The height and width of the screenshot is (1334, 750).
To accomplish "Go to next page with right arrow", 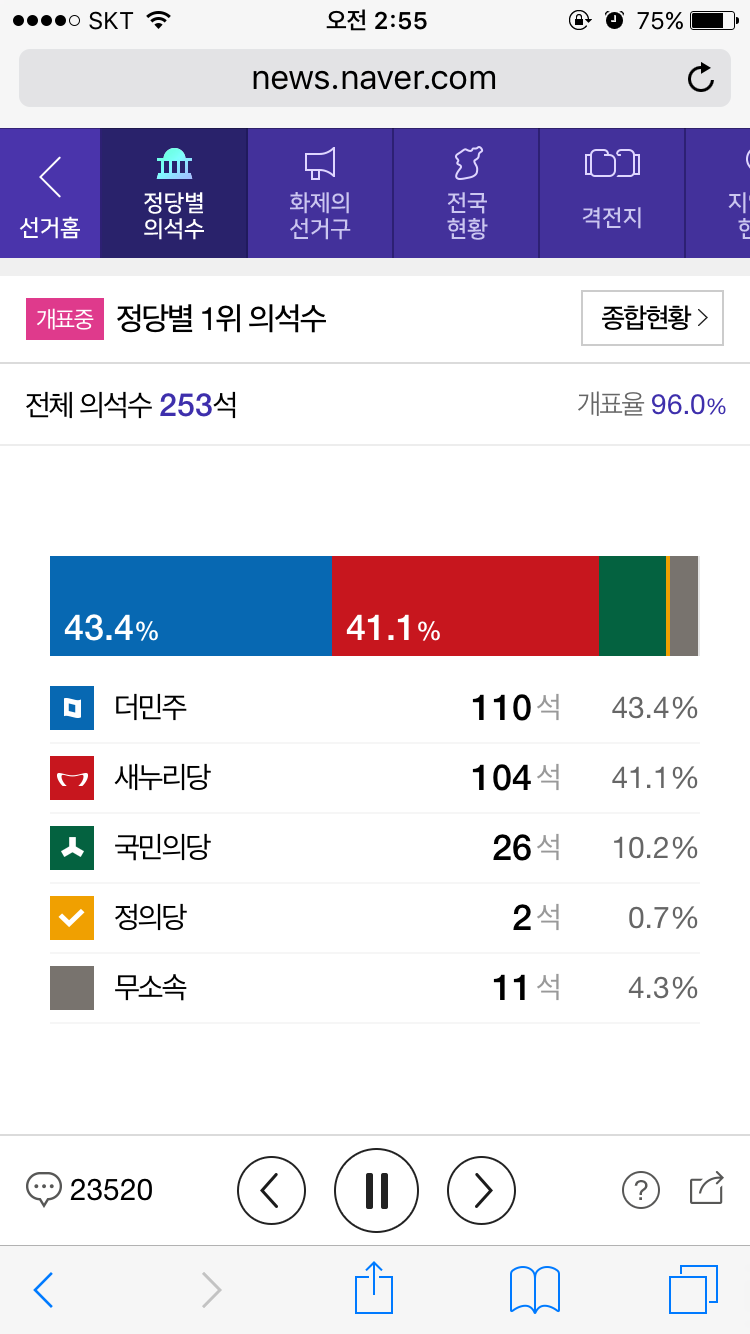I will click(x=481, y=1190).
